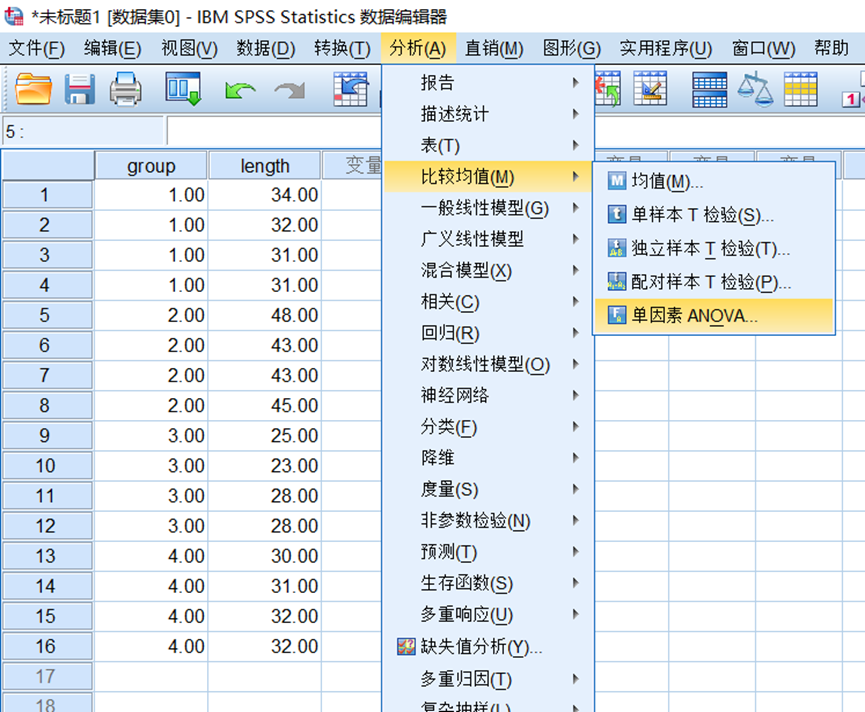
Task: Click the Value labels icon at toolbar edge
Action: (853, 90)
